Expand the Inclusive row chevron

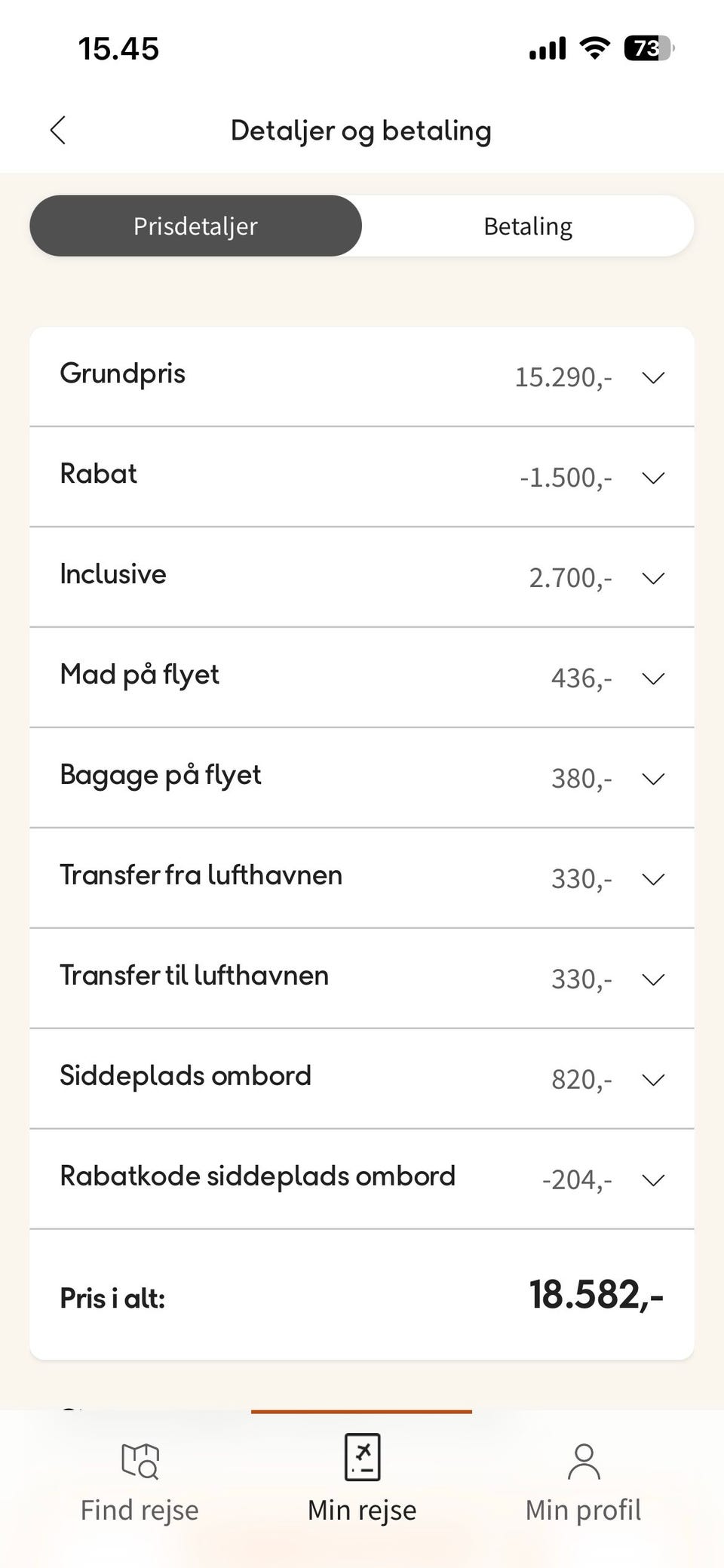(653, 578)
